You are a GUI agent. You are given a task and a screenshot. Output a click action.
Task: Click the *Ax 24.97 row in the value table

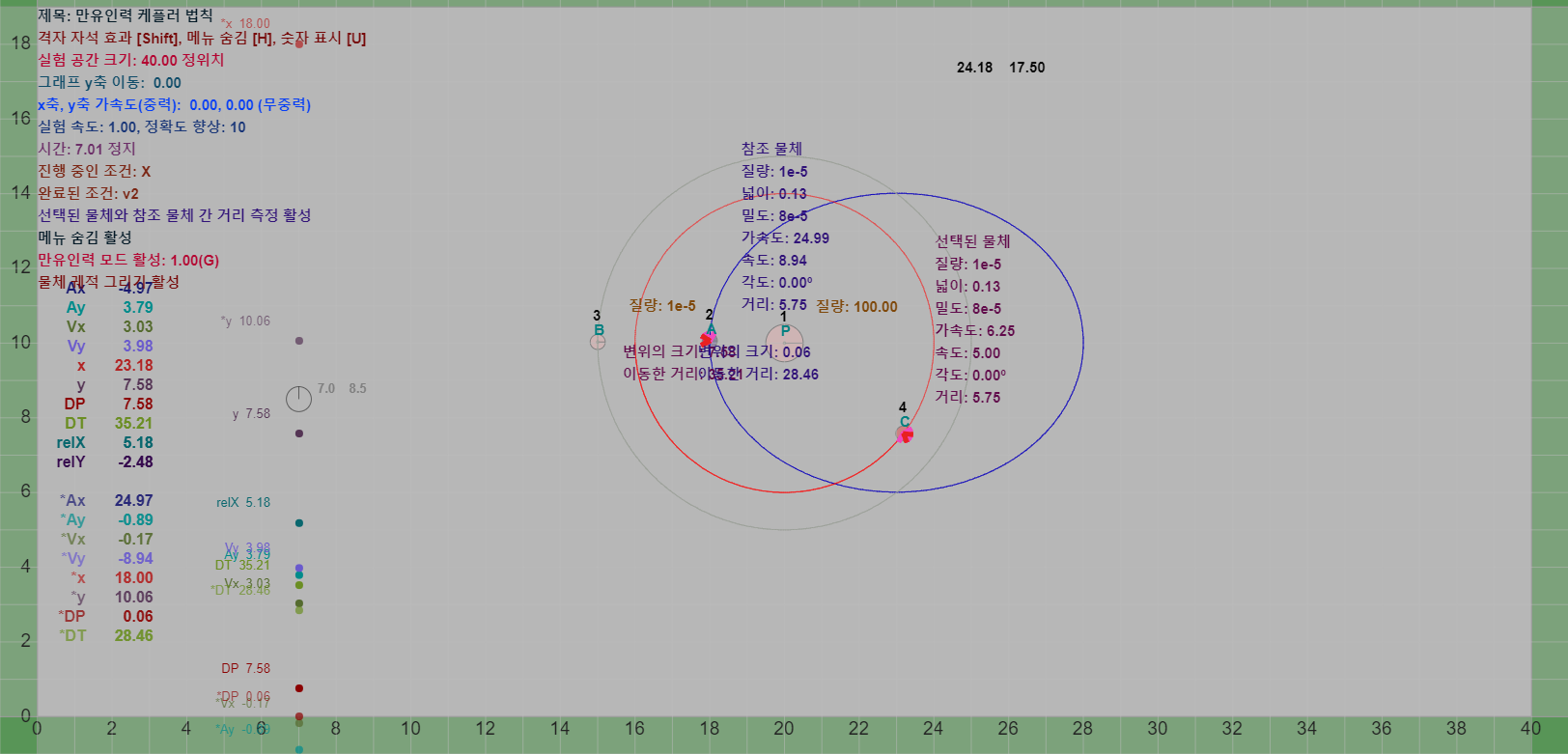point(106,500)
